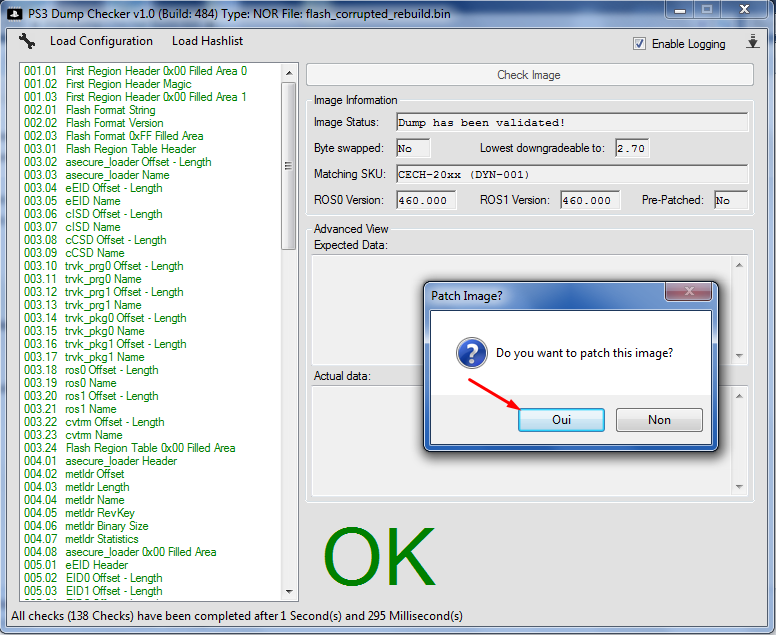Select '003.18 ros0 Offset - Length' row
Viewport: 776px width, 635px height.
point(91,370)
